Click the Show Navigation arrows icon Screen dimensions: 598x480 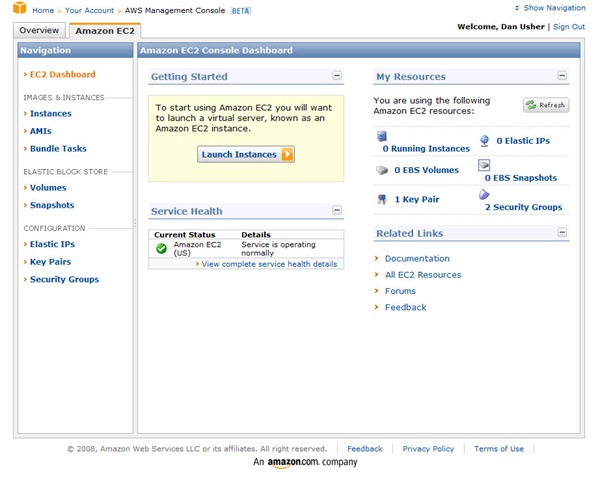(x=517, y=8)
